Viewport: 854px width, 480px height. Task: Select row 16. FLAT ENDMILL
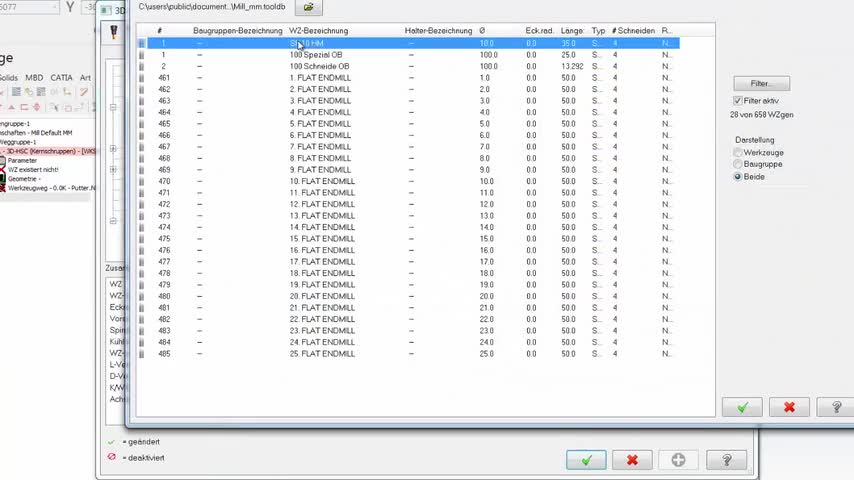click(x=408, y=250)
